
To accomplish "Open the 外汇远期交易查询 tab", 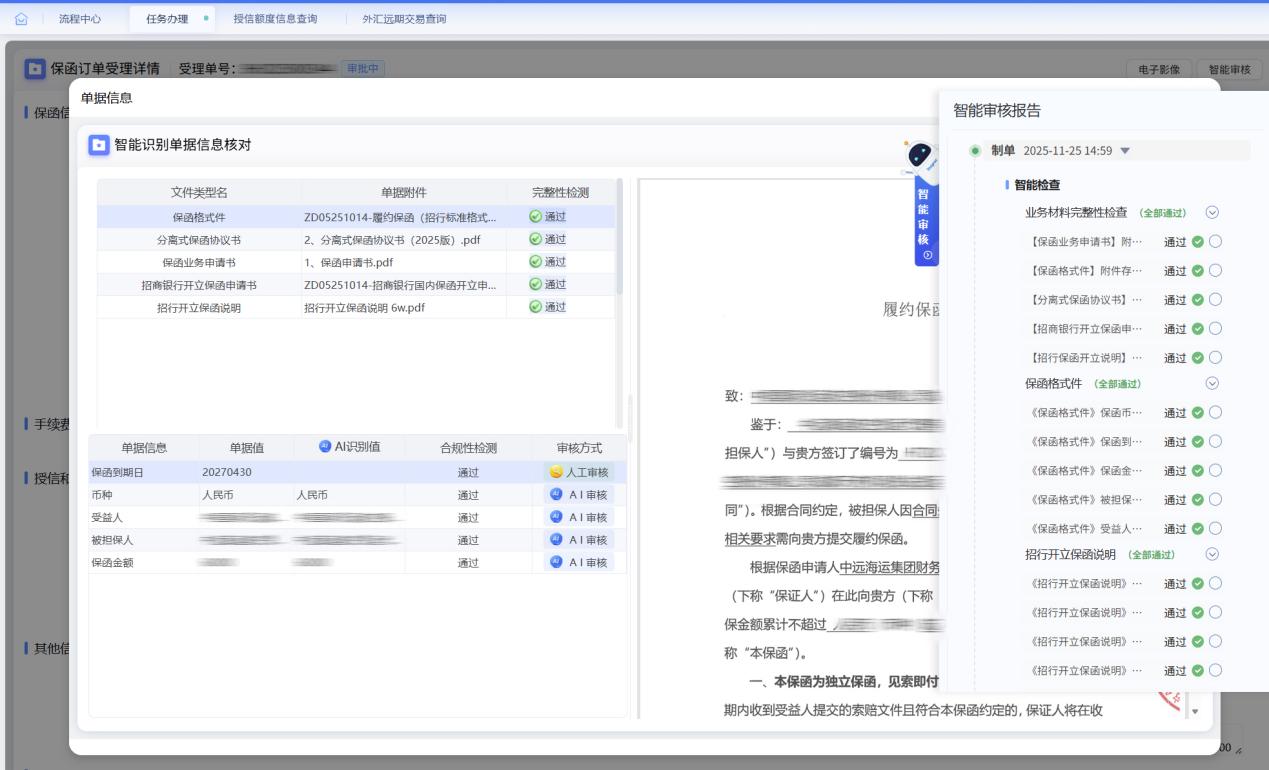I will (404, 19).
